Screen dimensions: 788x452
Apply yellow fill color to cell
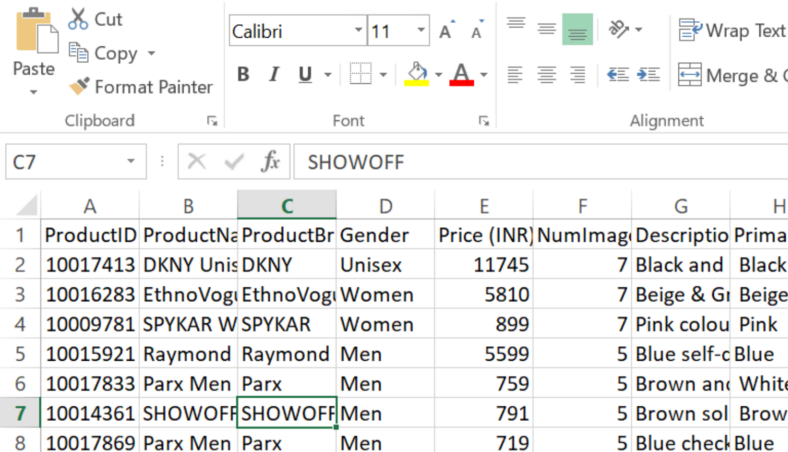417,74
